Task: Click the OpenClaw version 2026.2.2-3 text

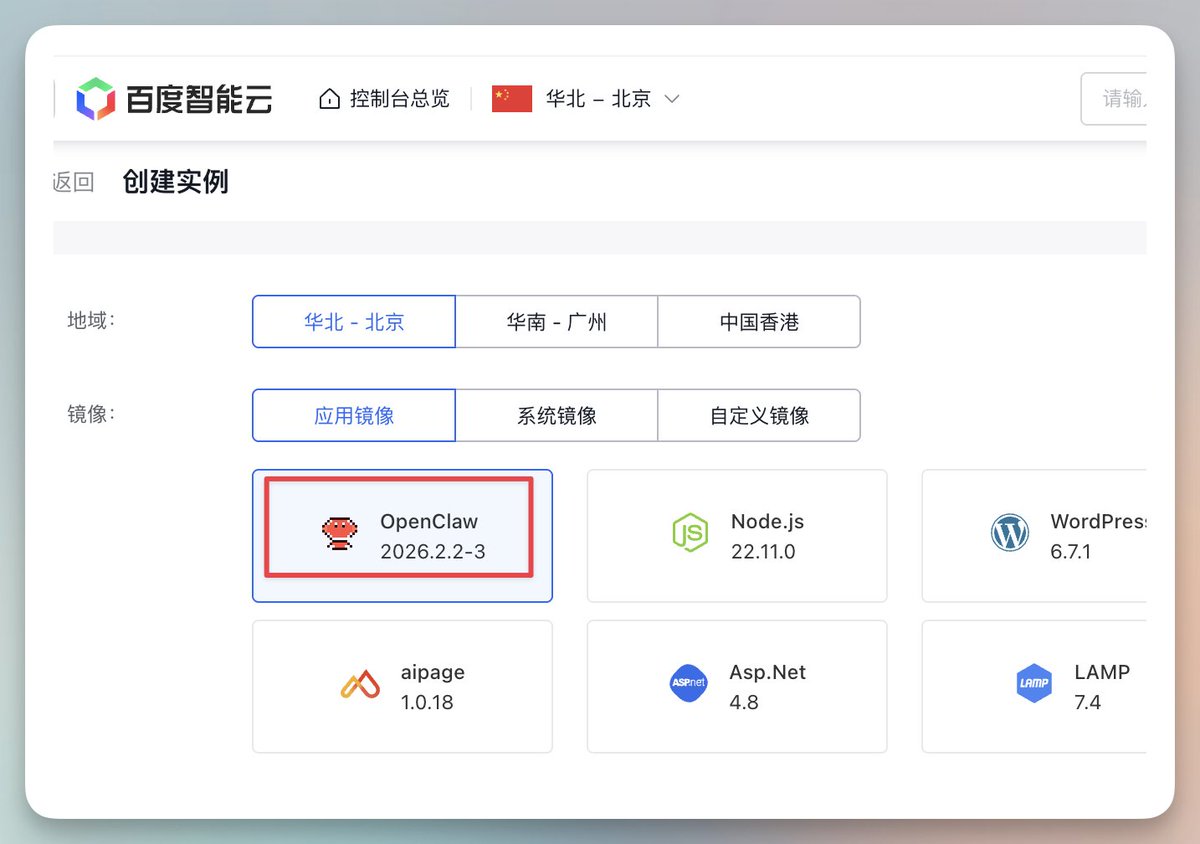Action: pos(433,551)
